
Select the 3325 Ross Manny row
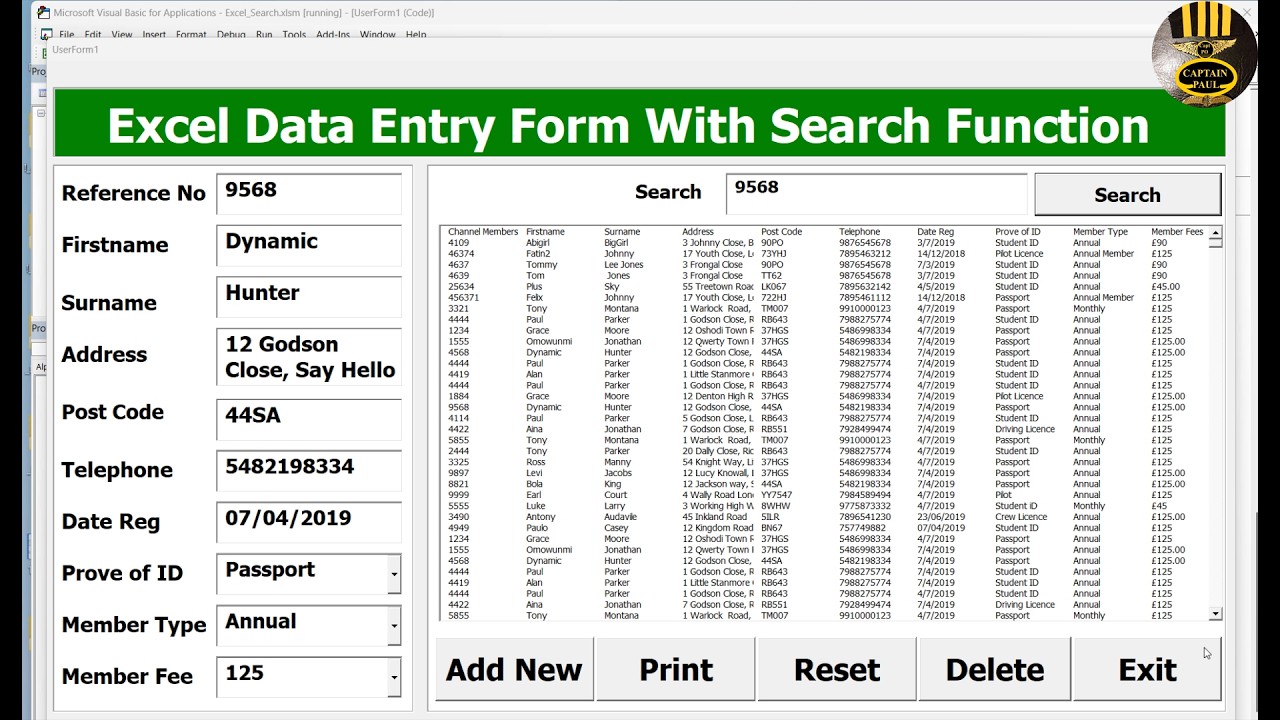click(x=825, y=462)
